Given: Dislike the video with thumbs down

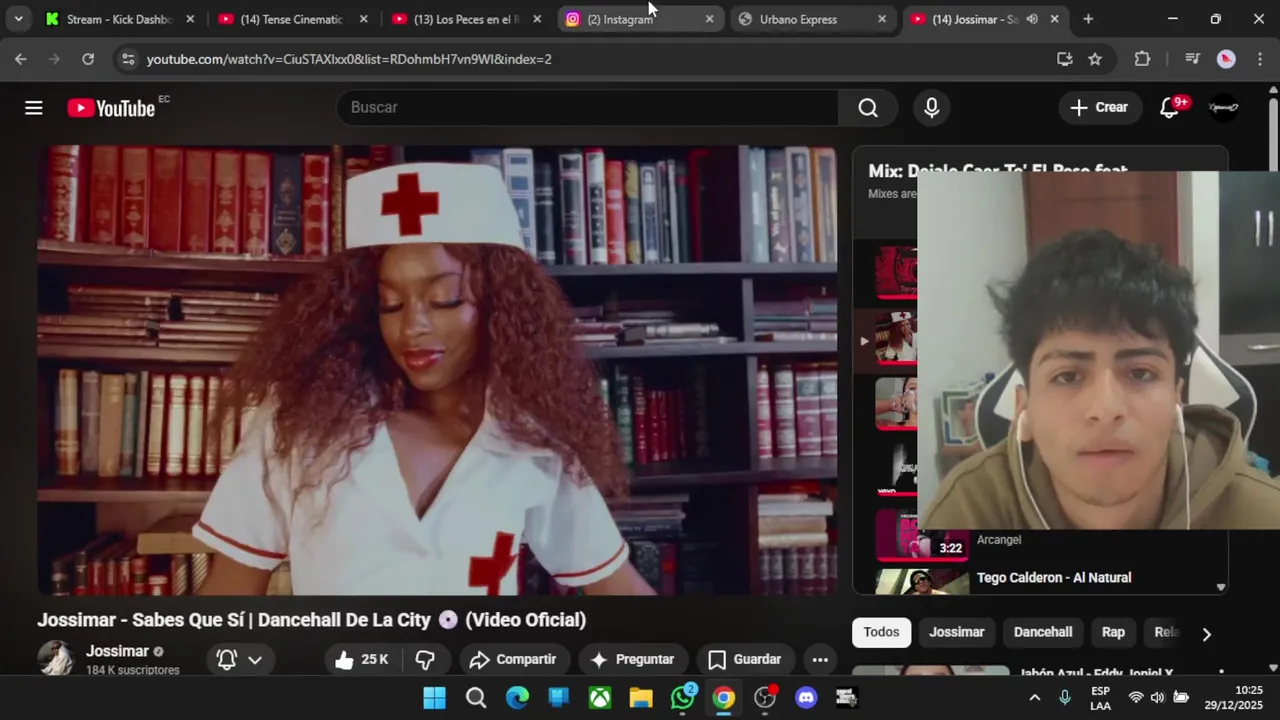Looking at the screenshot, I should point(425,659).
